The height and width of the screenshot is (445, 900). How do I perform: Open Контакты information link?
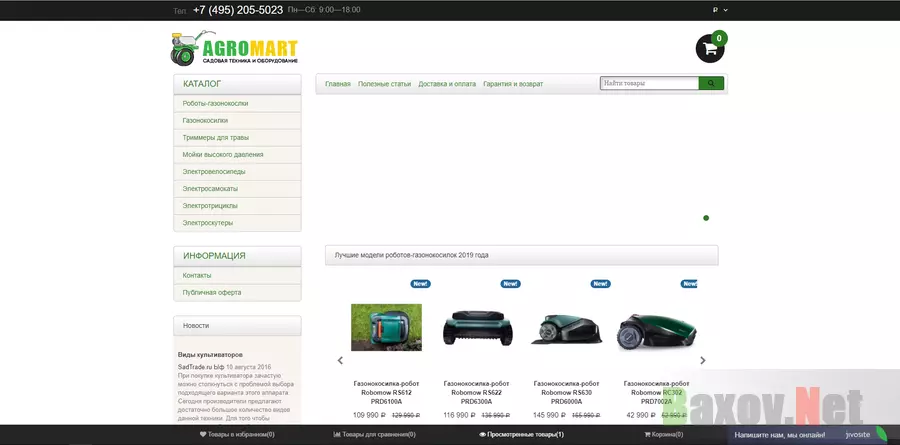237,276
